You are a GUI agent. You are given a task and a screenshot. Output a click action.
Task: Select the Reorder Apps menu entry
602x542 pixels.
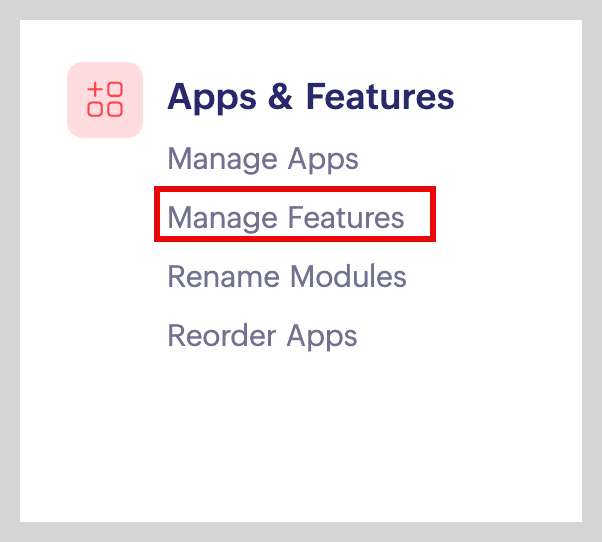(x=262, y=335)
